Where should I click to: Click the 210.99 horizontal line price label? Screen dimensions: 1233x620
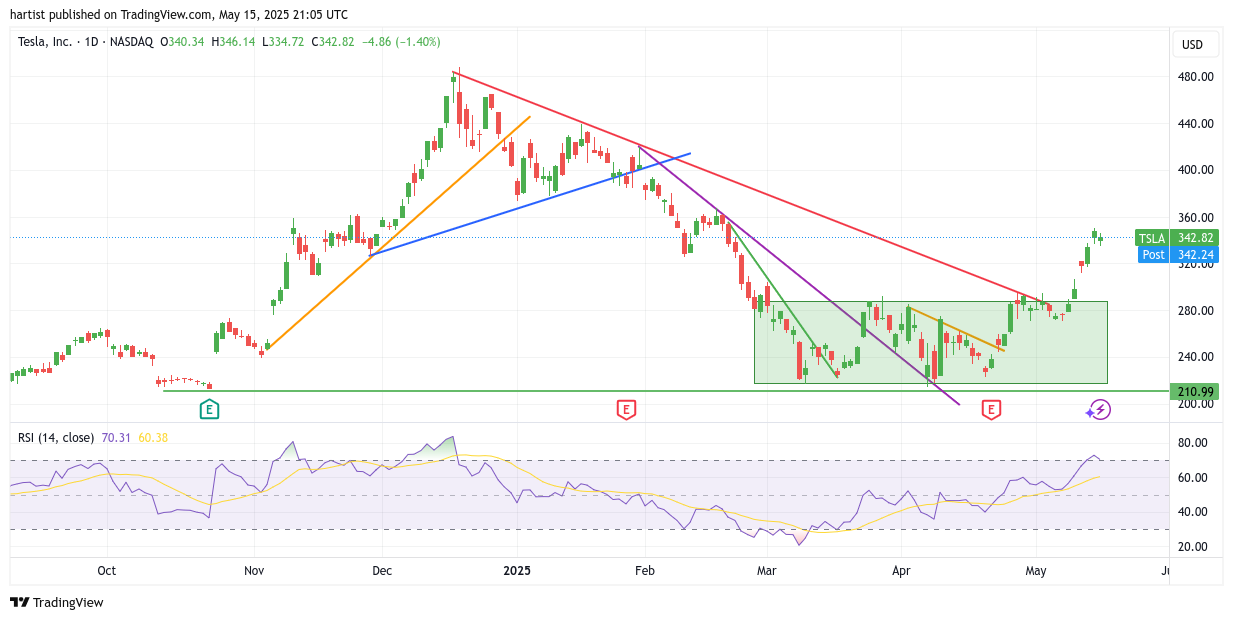1195,391
